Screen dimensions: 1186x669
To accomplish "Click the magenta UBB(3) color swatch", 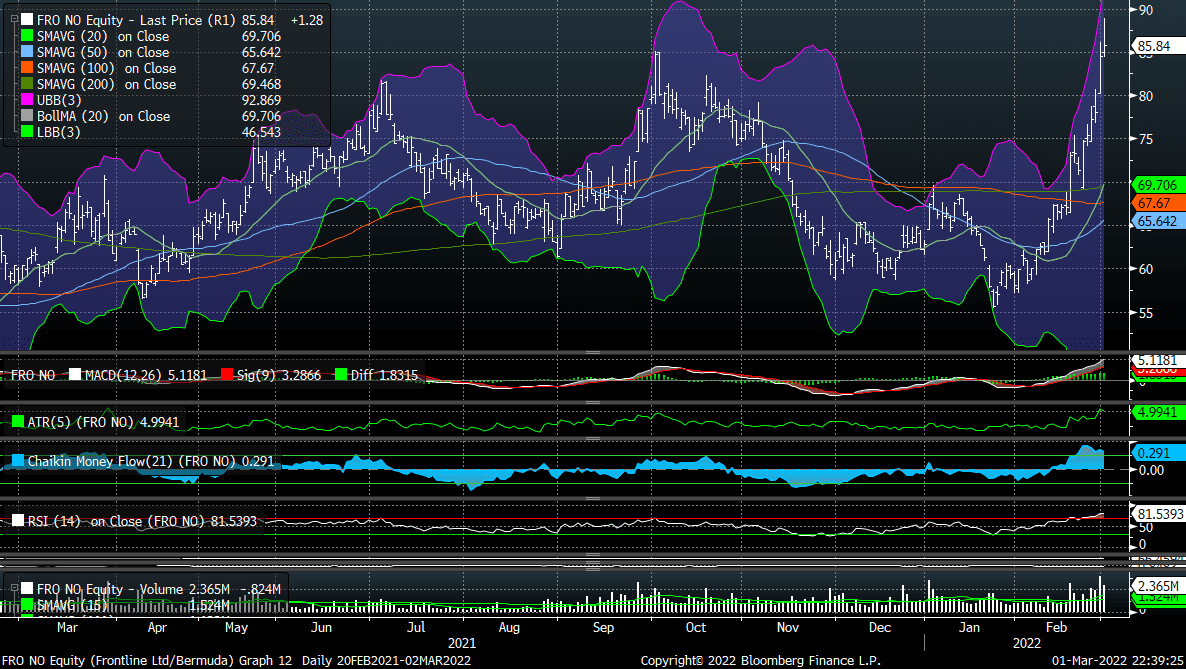I will click(26, 100).
